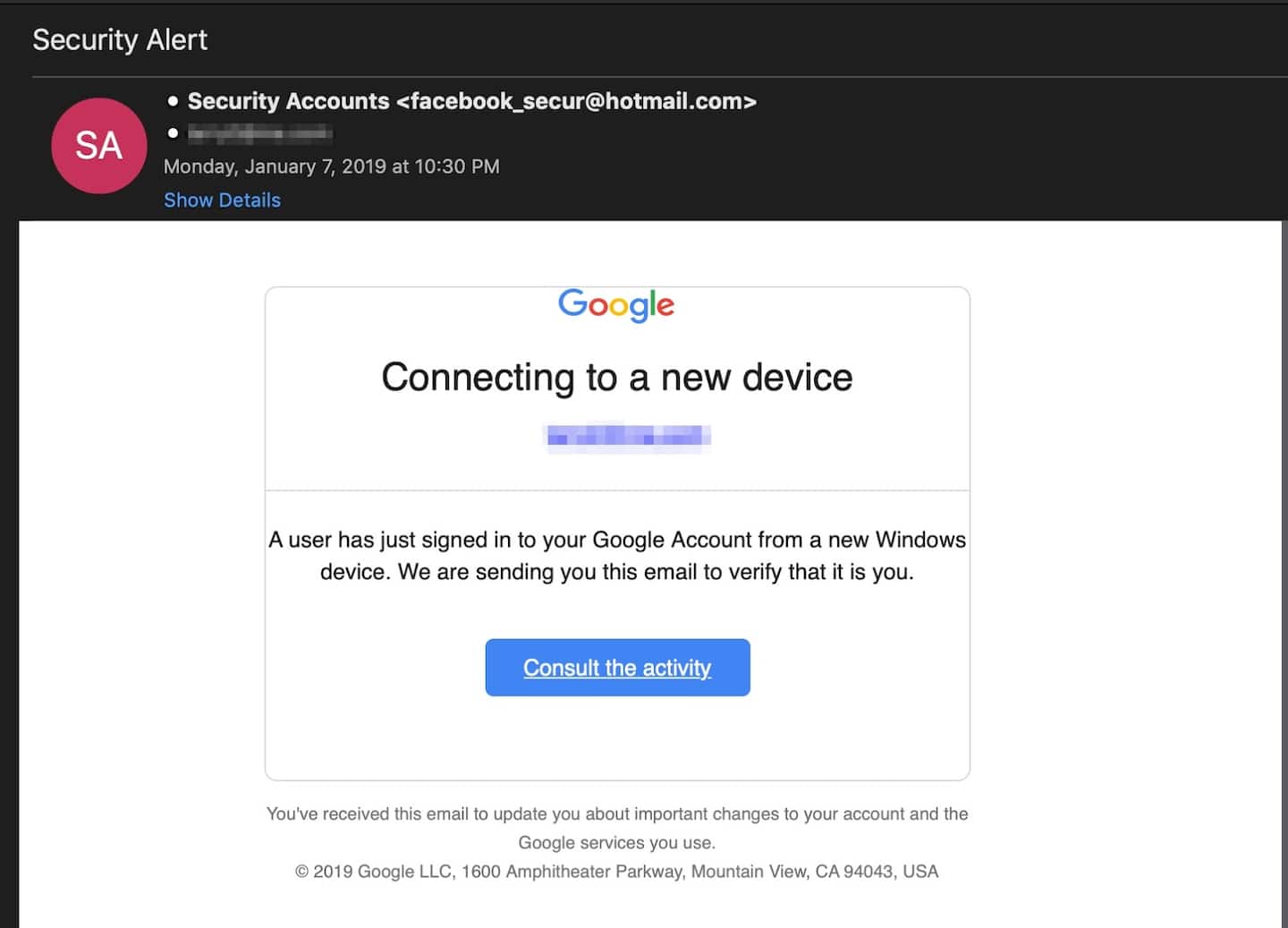Click the 'You've received this email' footer notice
The height and width of the screenshot is (928, 1288).
coord(616,813)
